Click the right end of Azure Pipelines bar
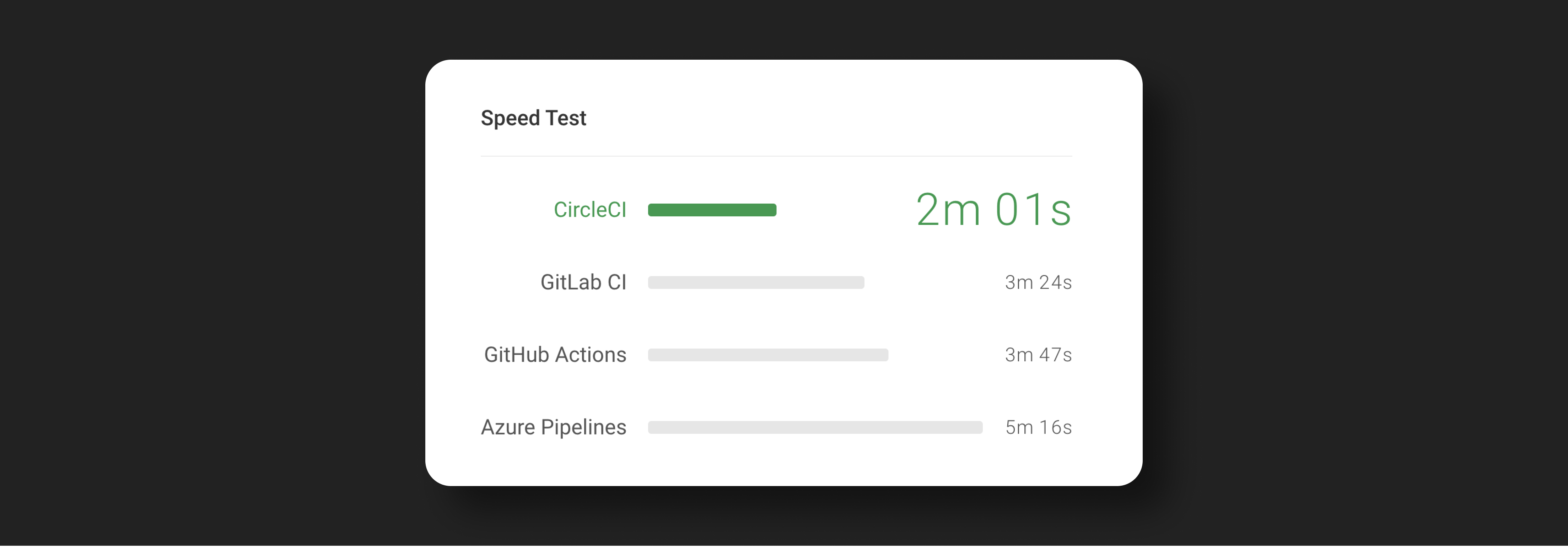The width and height of the screenshot is (1568, 550). point(978,427)
